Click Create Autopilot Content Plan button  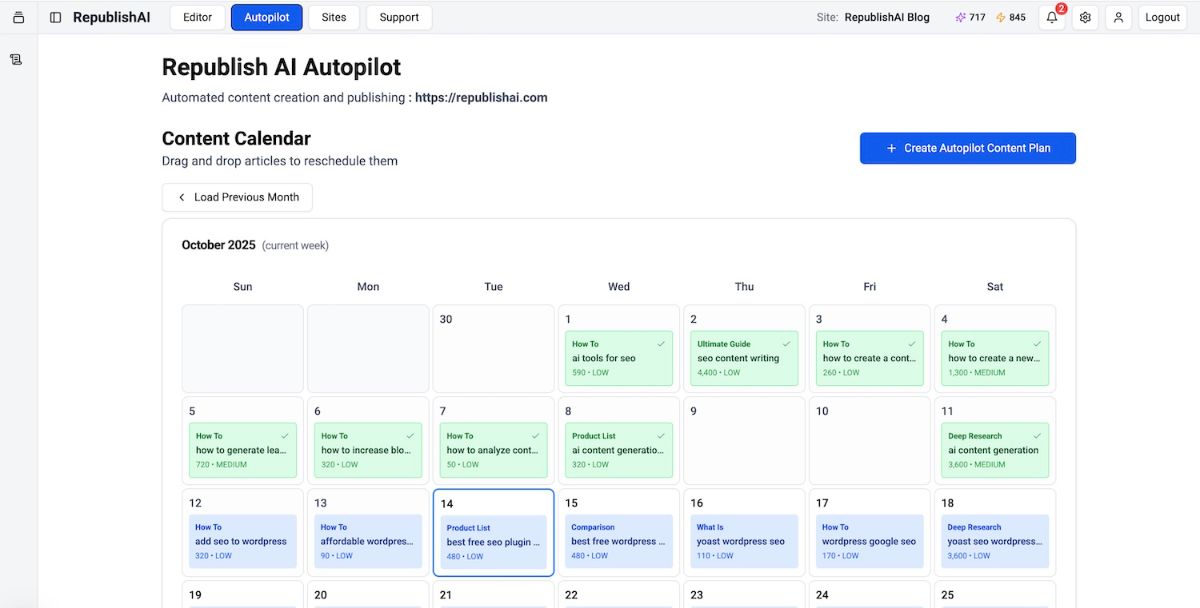[x=967, y=148]
